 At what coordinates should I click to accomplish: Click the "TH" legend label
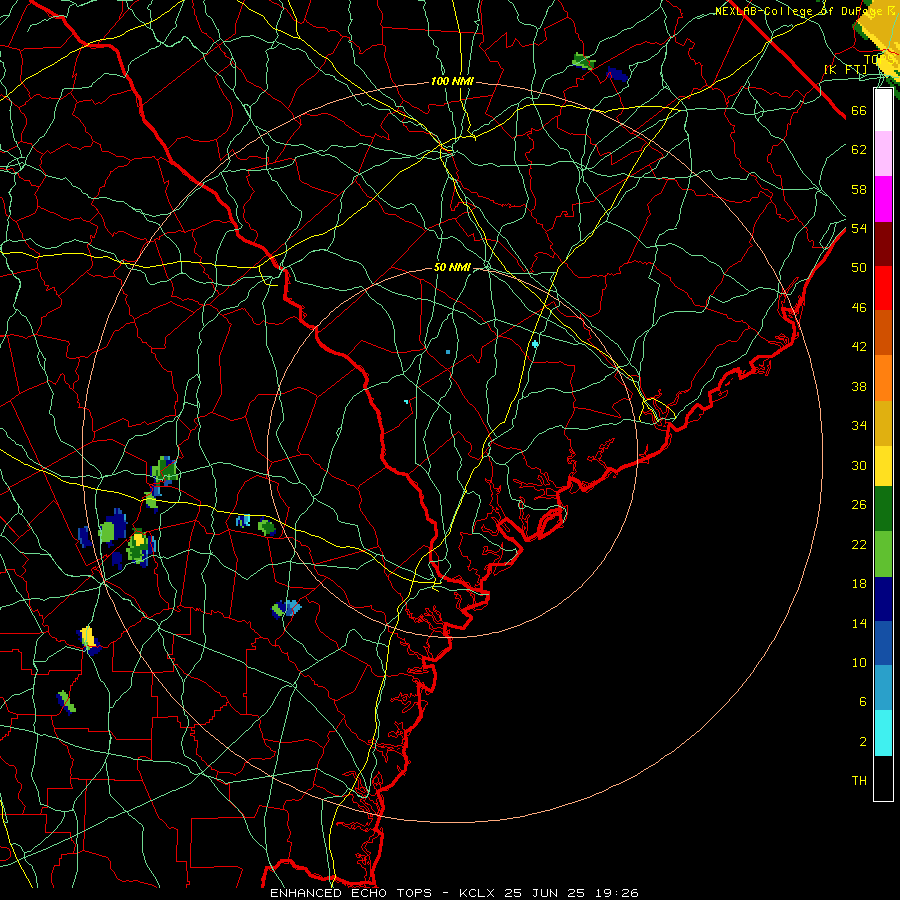coord(859,781)
